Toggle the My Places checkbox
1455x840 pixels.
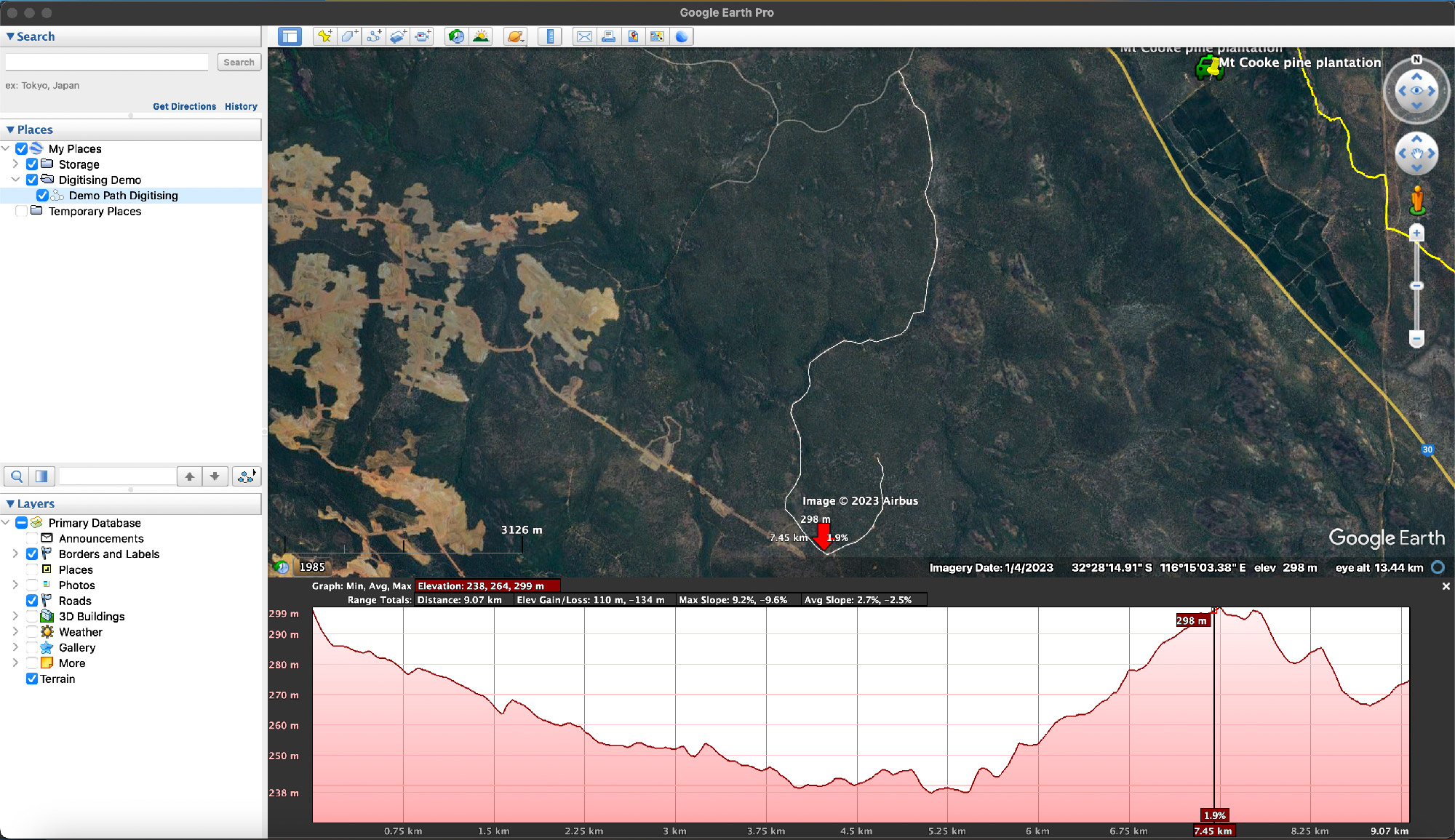click(x=22, y=148)
